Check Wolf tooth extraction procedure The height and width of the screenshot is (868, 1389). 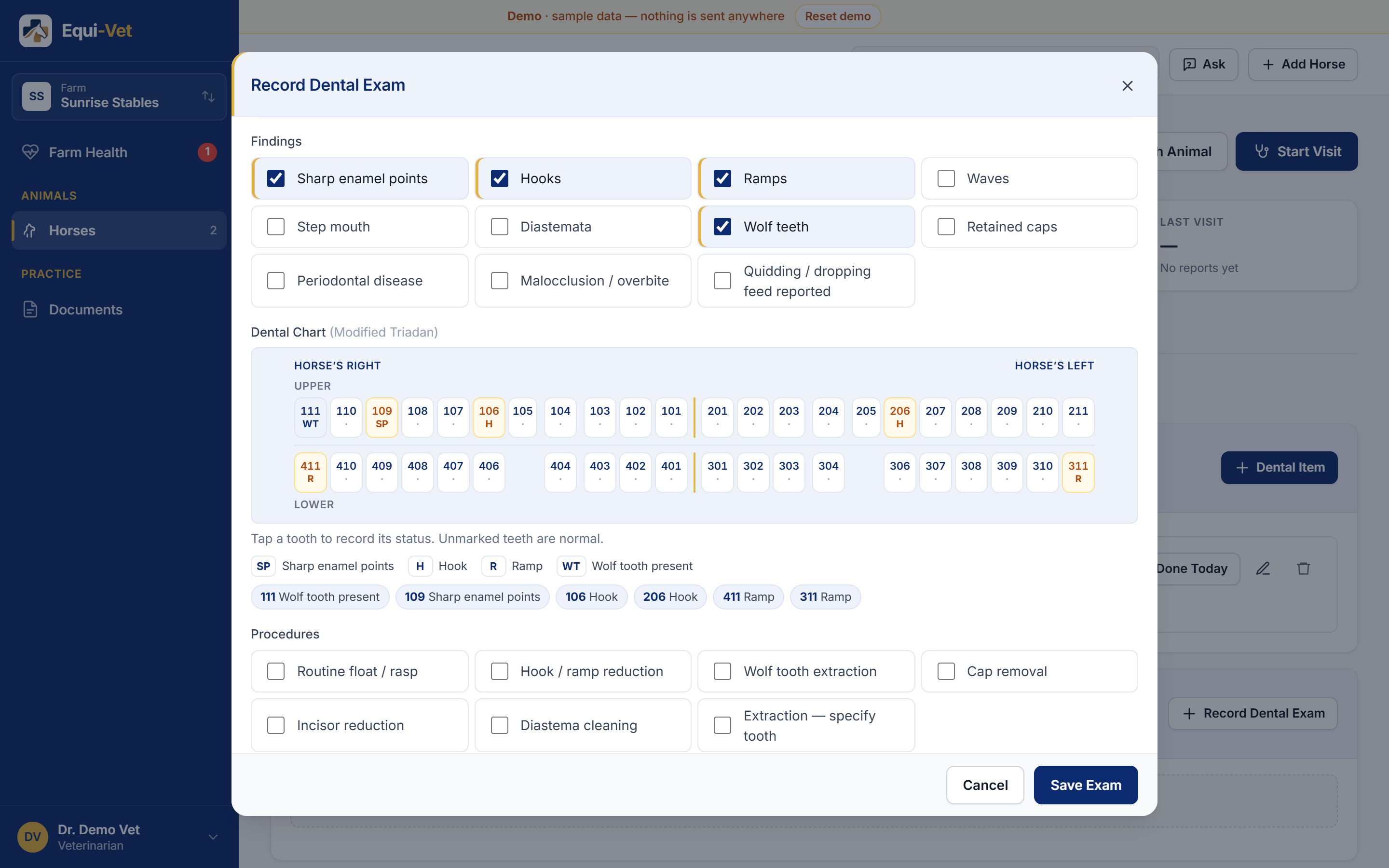click(x=722, y=671)
